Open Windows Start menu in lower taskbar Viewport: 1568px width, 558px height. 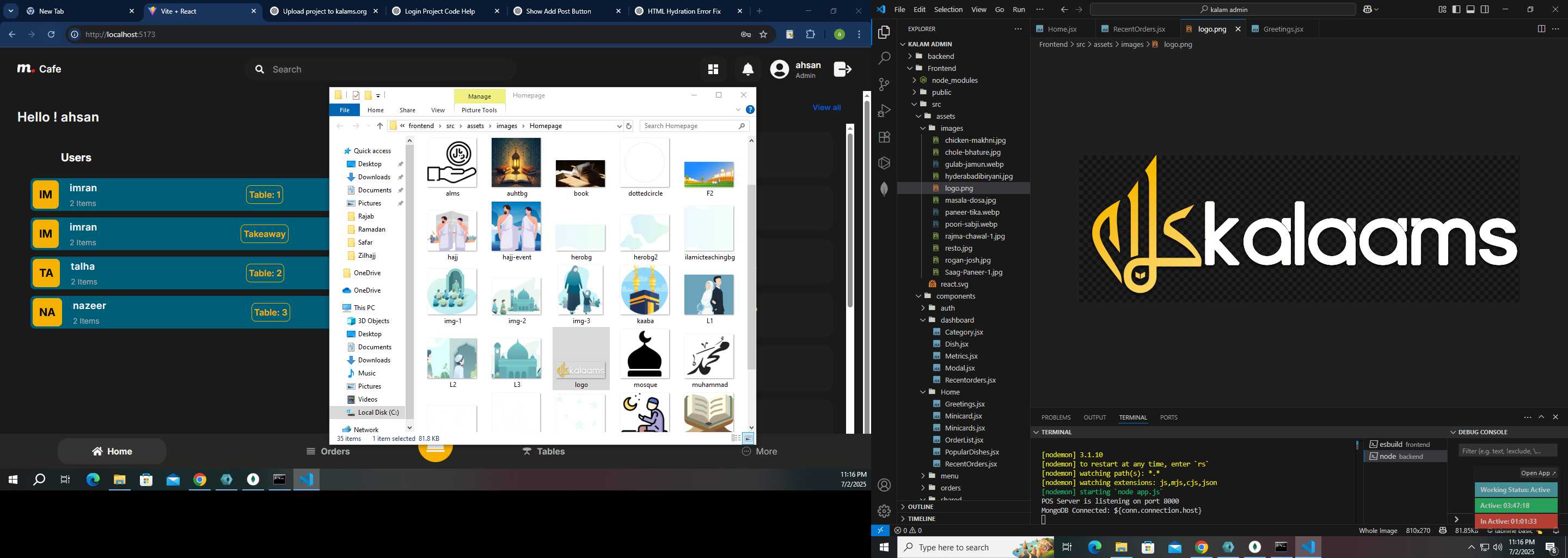tap(884, 547)
